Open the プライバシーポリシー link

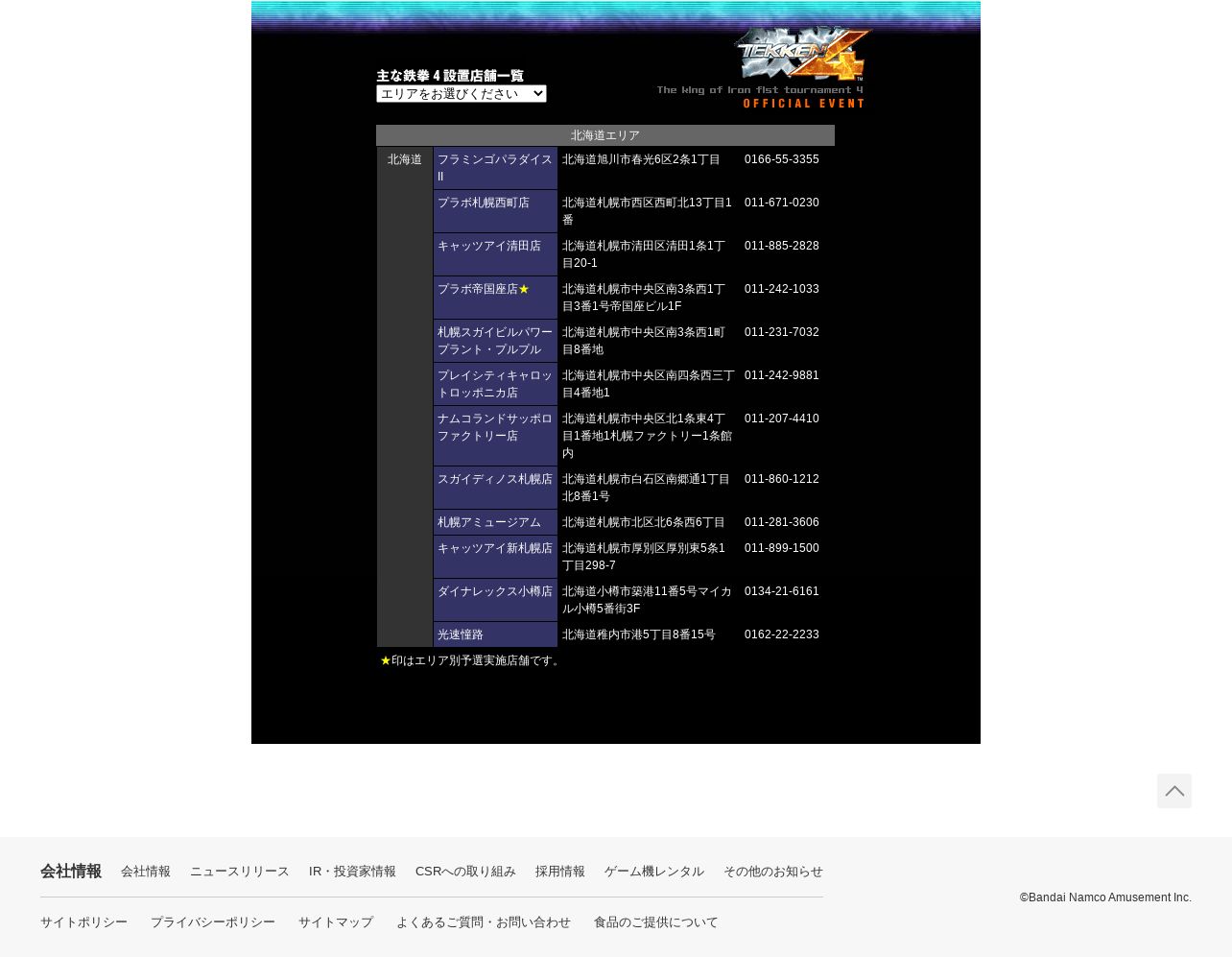tap(213, 922)
